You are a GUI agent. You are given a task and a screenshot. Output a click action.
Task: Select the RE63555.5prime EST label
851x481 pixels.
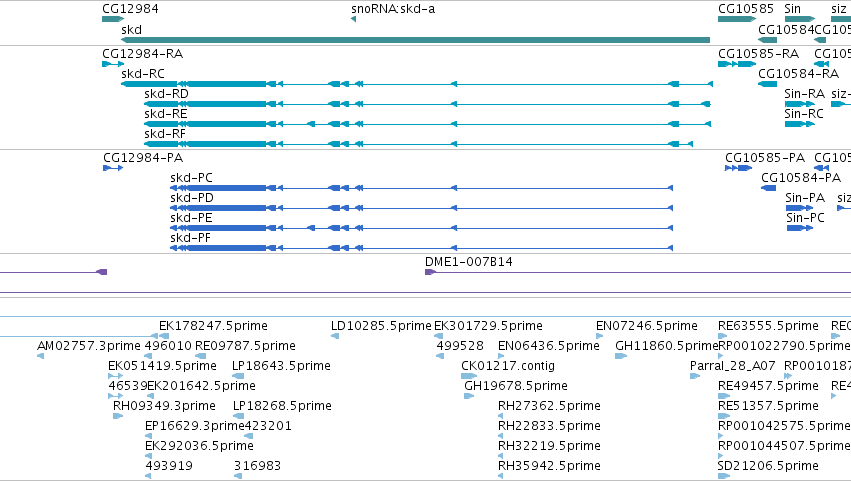pyautogui.click(x=768, y=326)
